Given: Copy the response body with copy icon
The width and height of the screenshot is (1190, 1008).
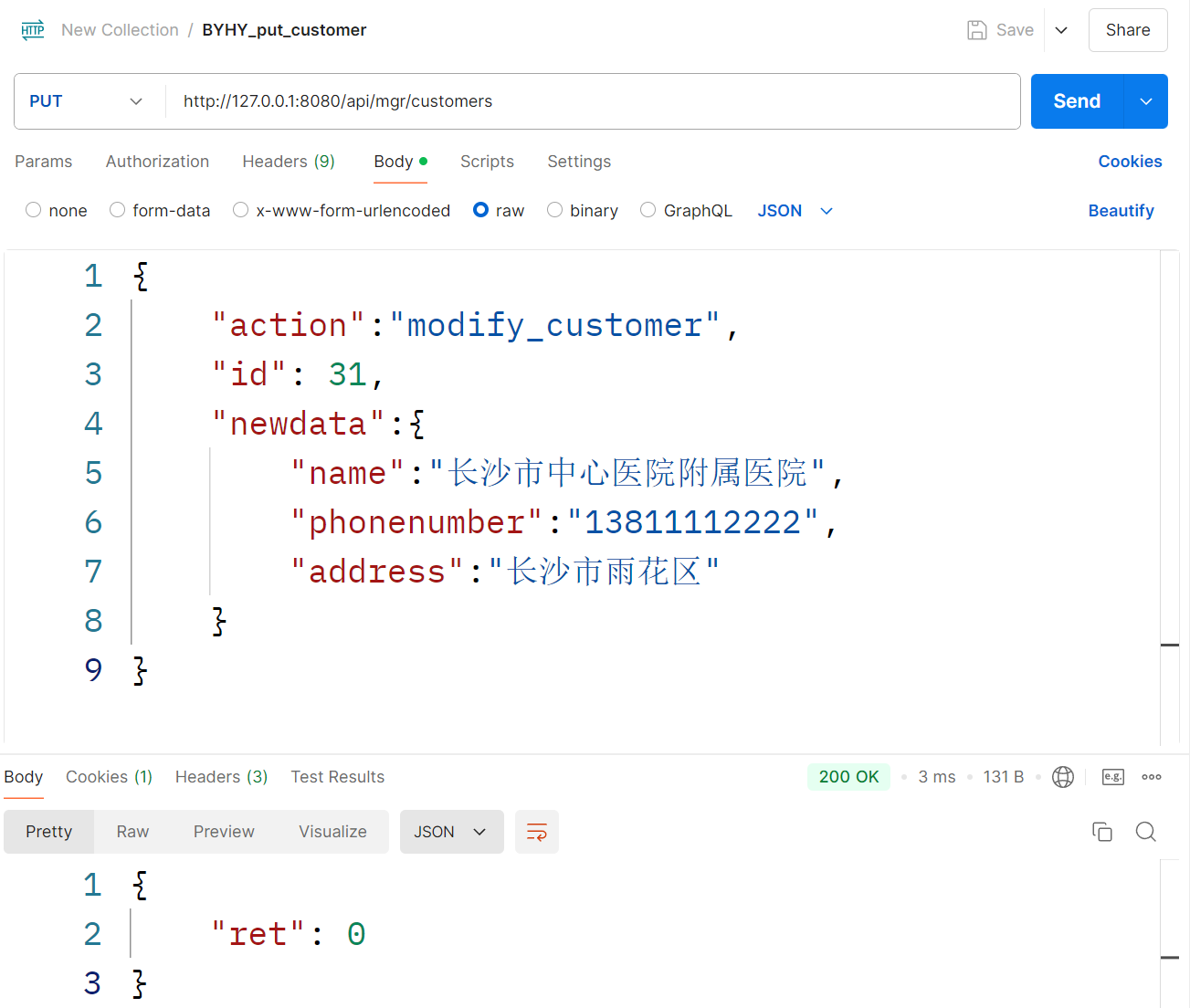Looking at the screenshot, I should click(1102, 832).
